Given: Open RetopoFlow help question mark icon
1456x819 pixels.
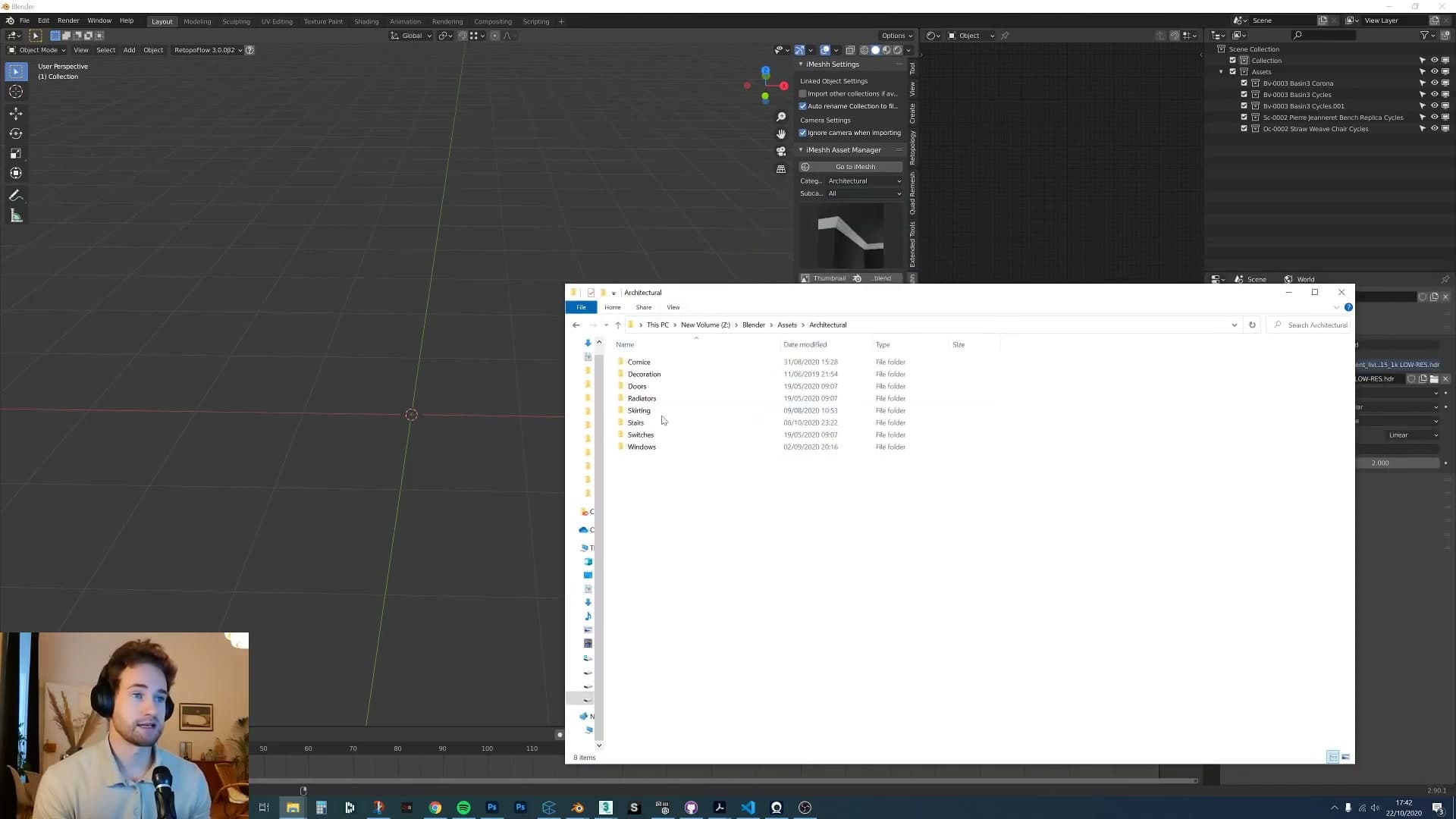Looking at the screenshot, I should (249, 50).
